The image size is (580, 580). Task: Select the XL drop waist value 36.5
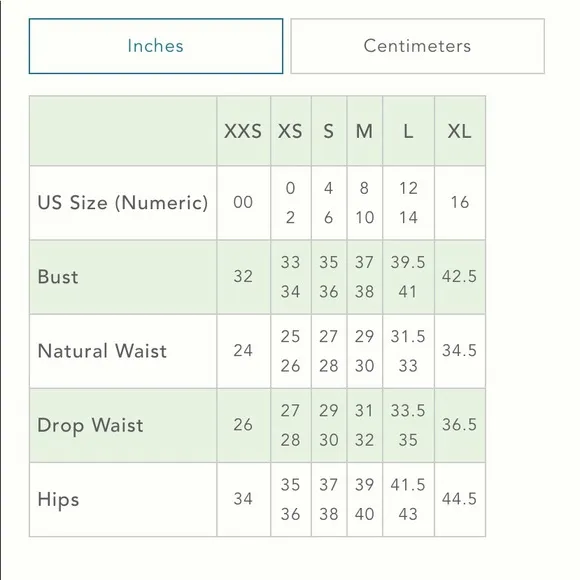pos(460,425)
